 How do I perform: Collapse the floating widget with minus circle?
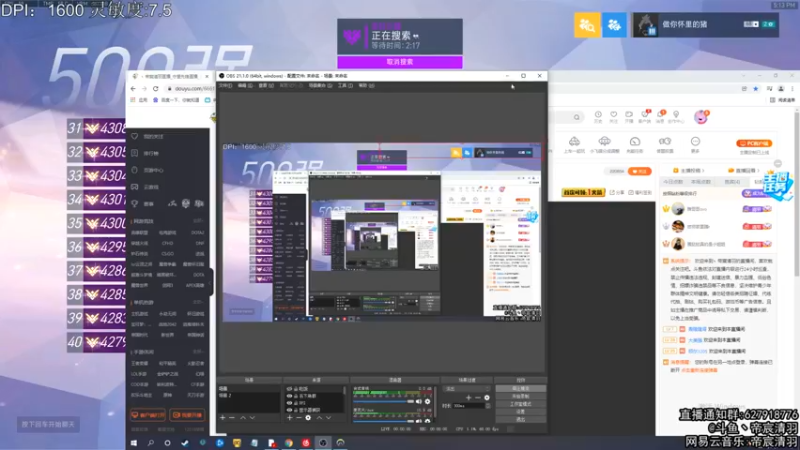coord(778,163)
